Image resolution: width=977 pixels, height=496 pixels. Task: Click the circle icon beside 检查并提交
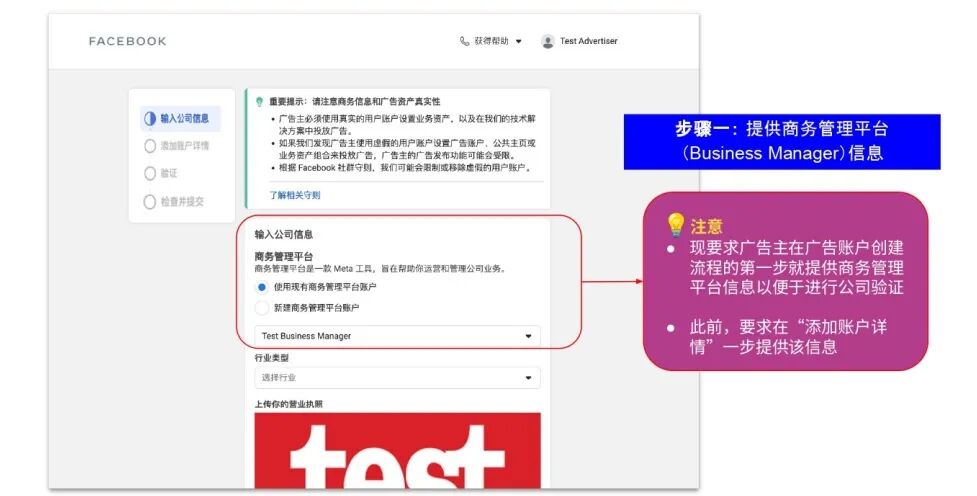click(x=150, y=202)
